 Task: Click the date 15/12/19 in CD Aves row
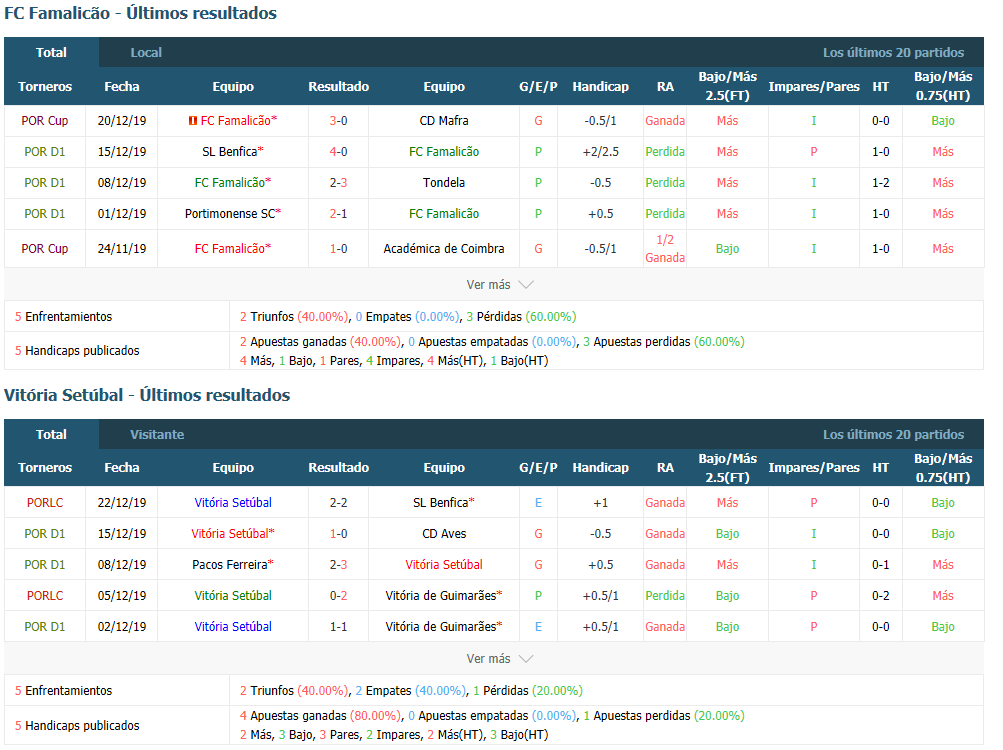pyautogui.click(x=122, y=534)
